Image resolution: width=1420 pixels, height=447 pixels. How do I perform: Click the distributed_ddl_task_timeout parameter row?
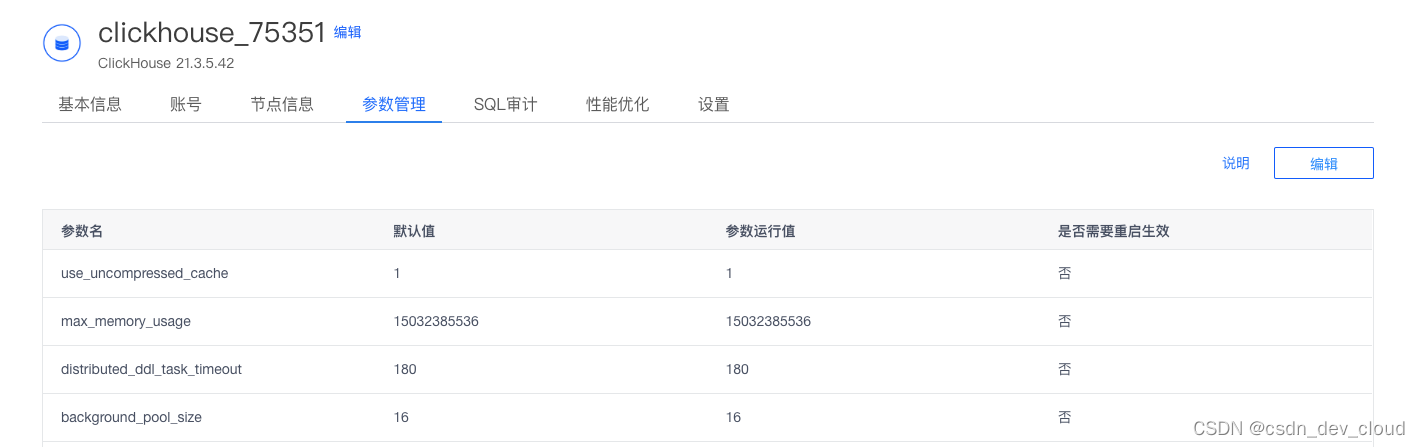pyautogui.click(x=708, y=369)
